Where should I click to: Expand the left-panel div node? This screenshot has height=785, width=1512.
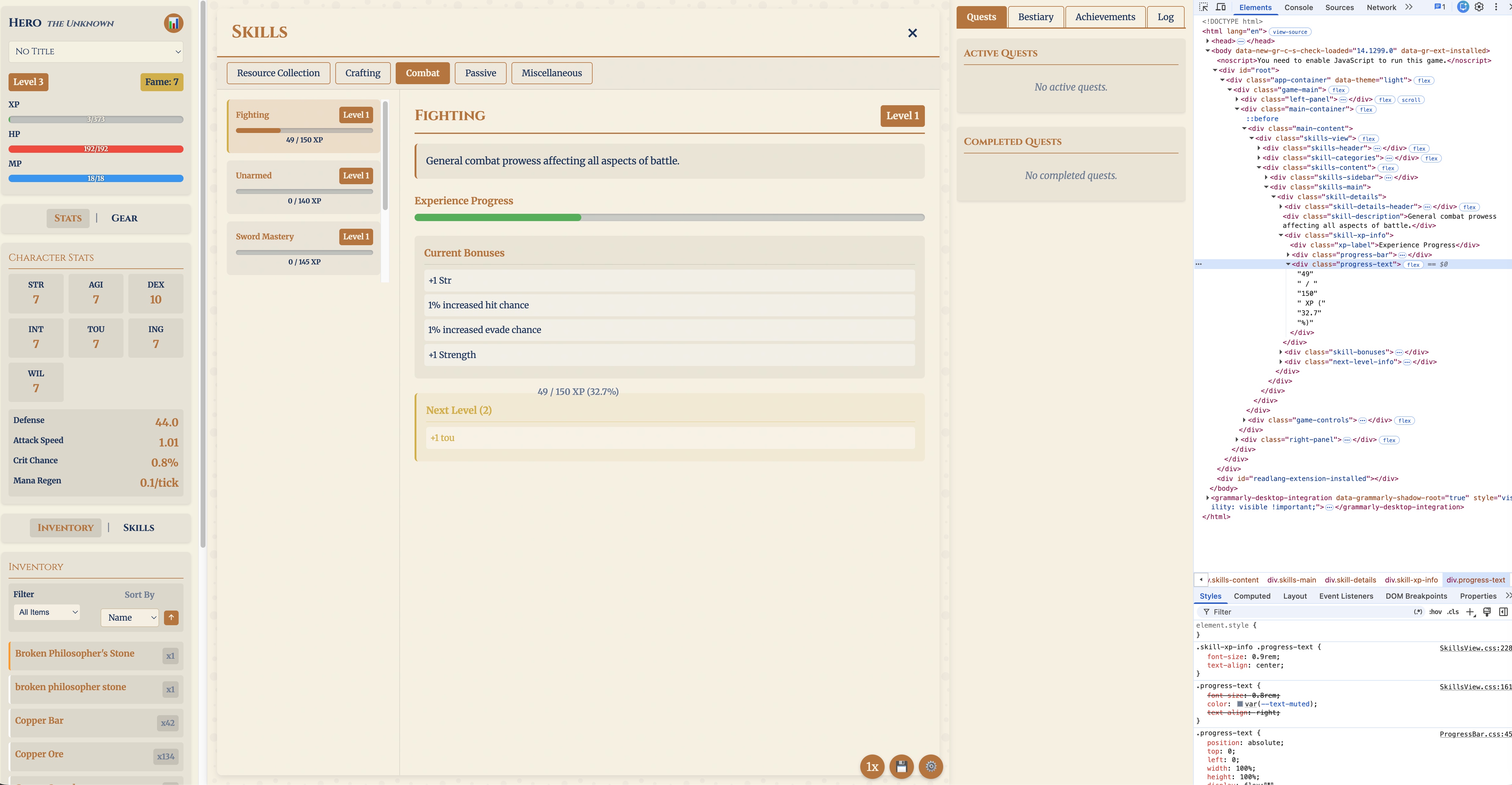pos(1237,99)
